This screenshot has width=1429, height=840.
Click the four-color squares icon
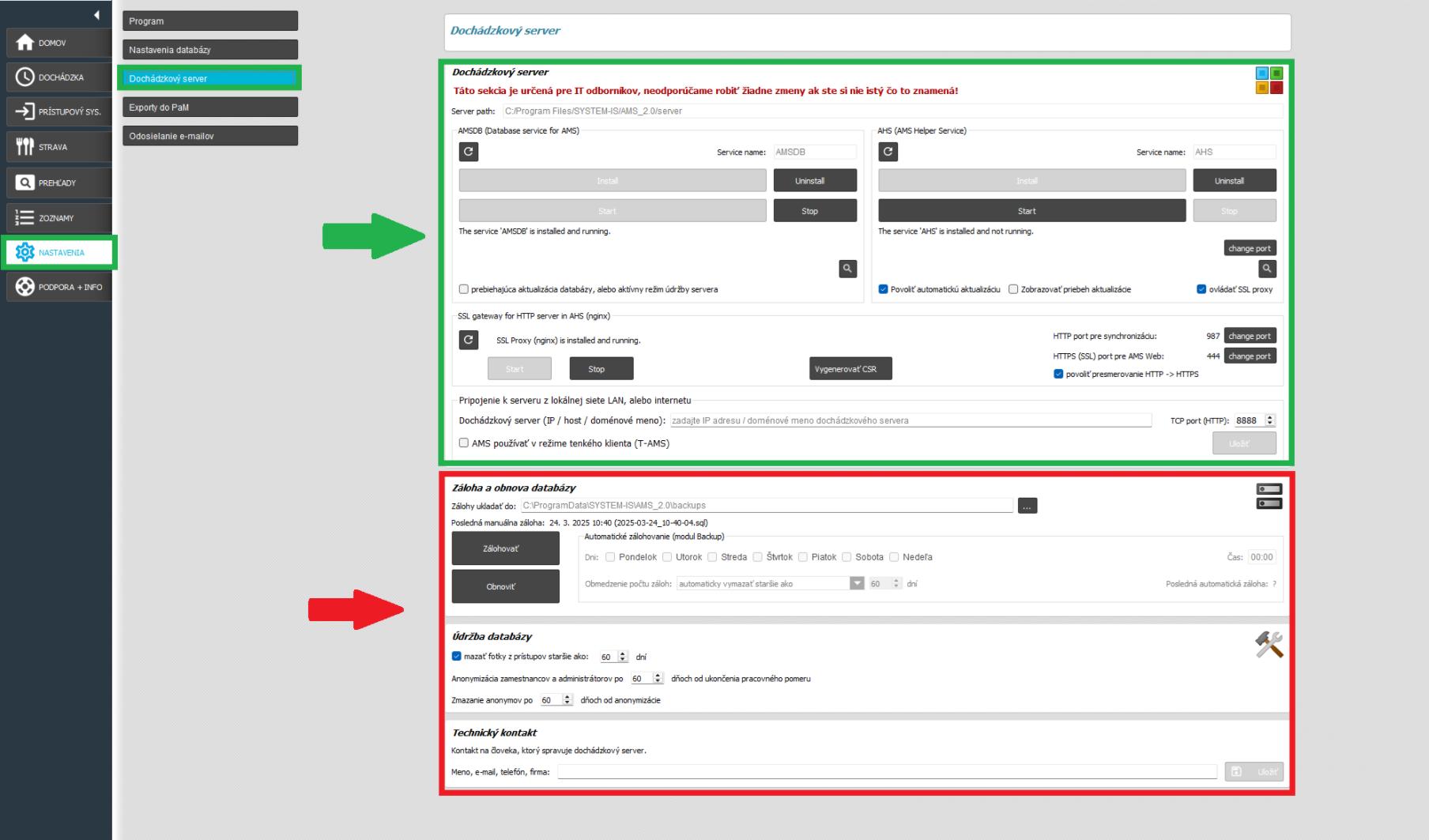1269,81
